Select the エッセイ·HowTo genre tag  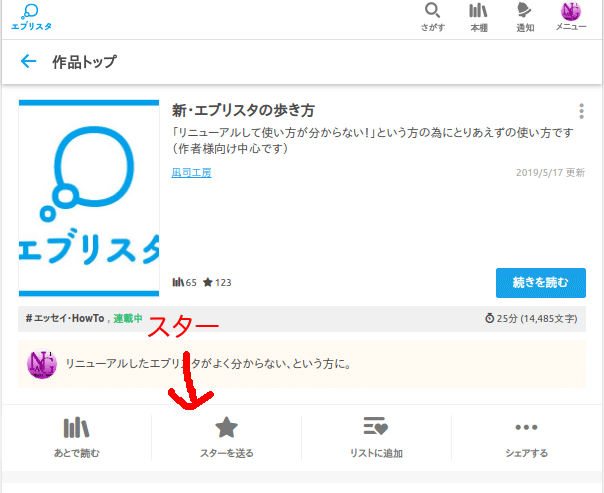(x=65, y=319)
